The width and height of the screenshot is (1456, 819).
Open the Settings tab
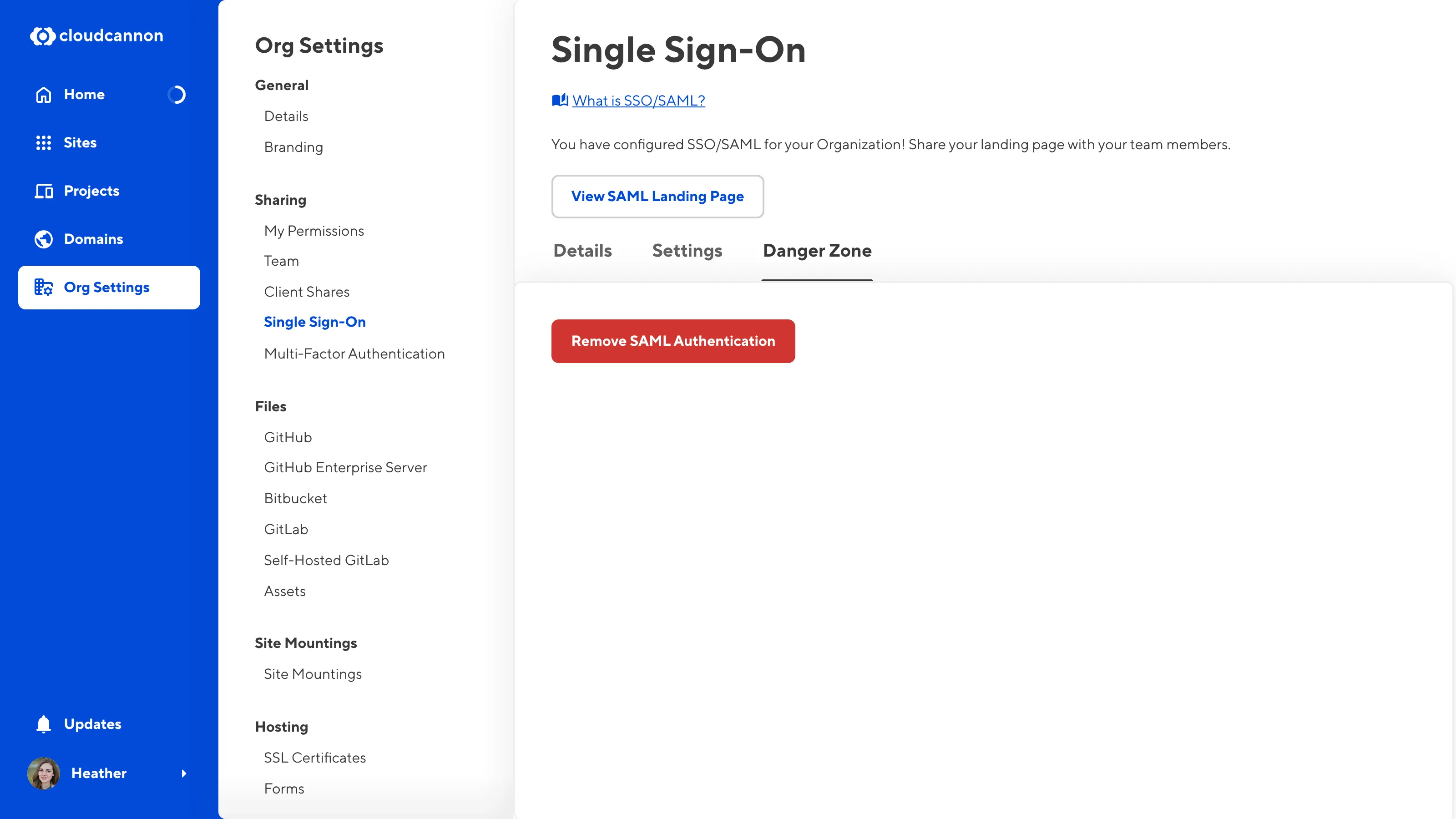coord(688,250)
